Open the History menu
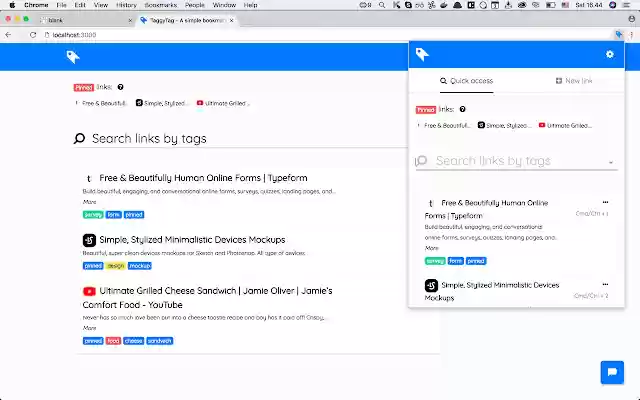Screen dimensions: 640x400 126,5
